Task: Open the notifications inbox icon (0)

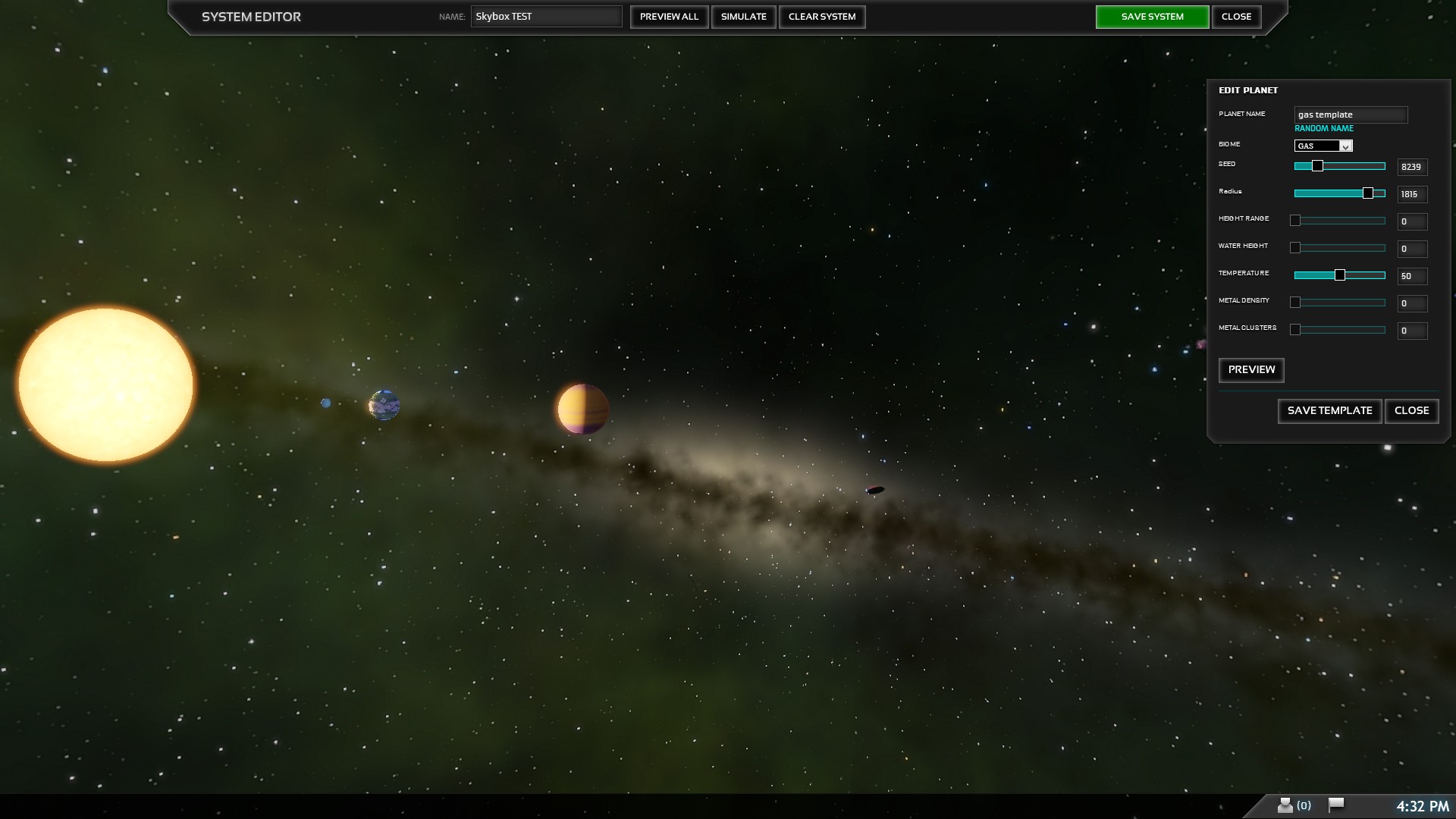Action: pyautogui.click(x=1294, y=805)
